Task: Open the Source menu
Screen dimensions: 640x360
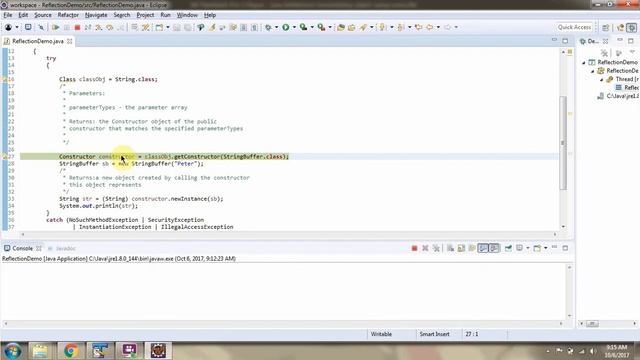Action: (43, 15)
